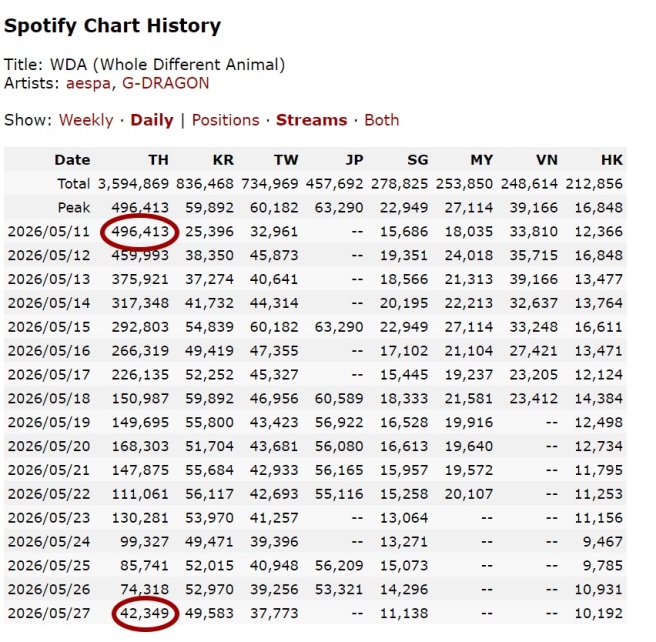Click the date 2026/05/11

pyautogui.click(x=49, y=231)
